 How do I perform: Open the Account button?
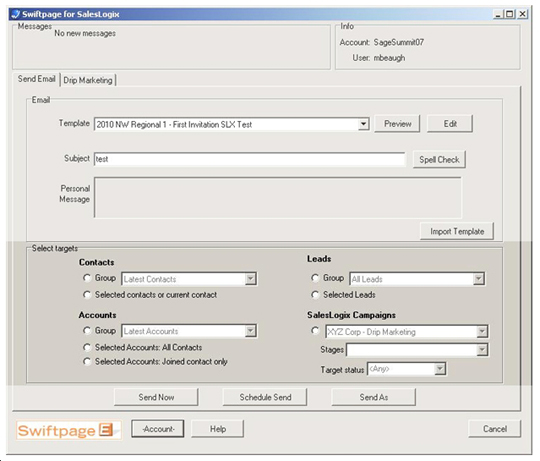[x=158, y=429]
